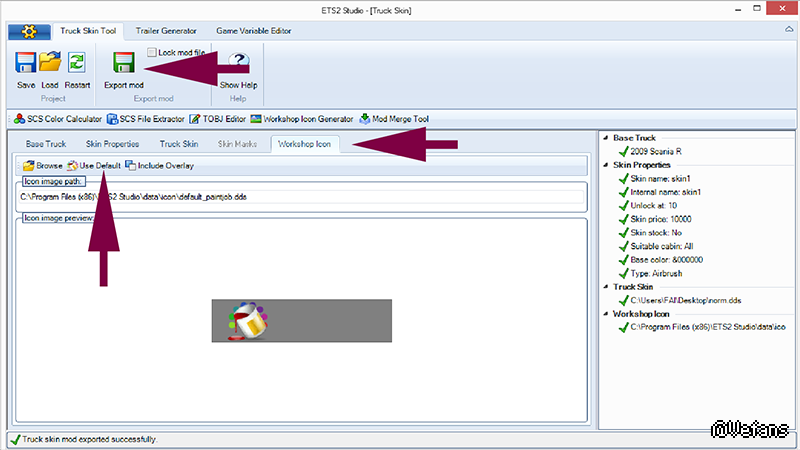The width and height of the screenshot is (800, 450).
Task: Click the Restart project icon
Action: (77, 63)
